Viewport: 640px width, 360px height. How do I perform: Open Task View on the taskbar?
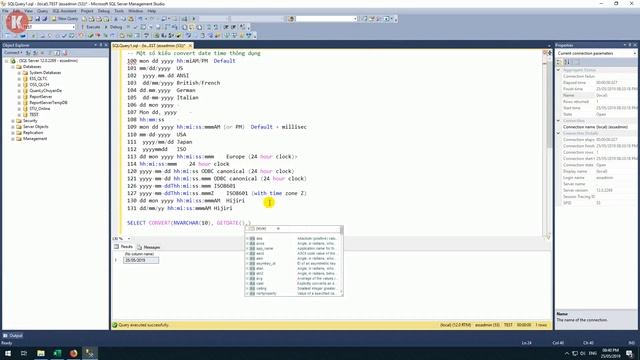point(24,353)
